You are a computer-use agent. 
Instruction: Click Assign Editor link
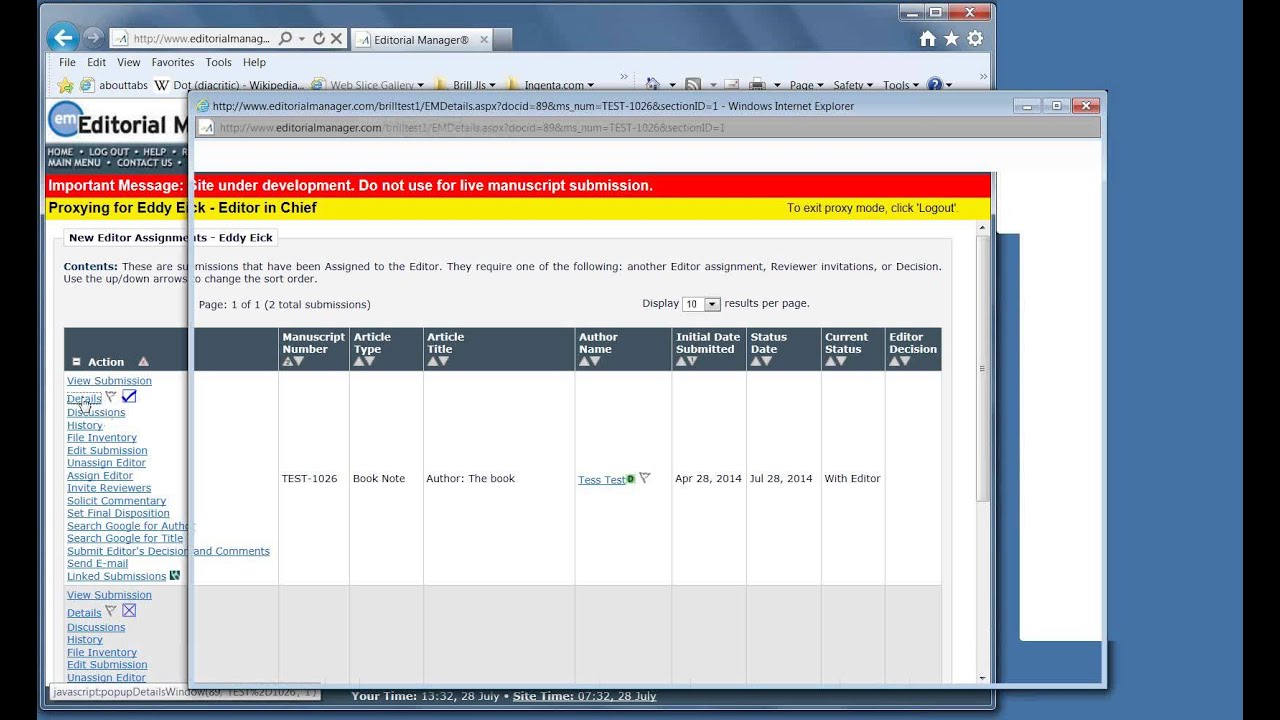(100, 475)
